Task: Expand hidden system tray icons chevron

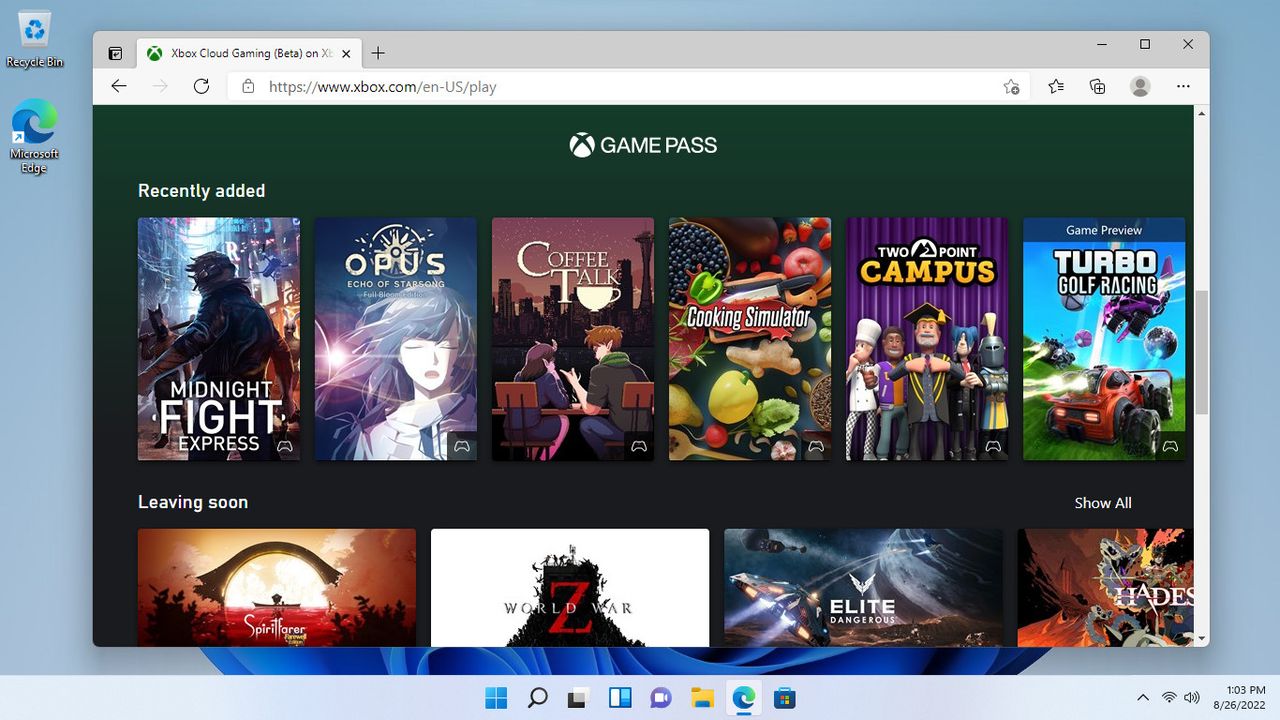Action: point(1143,697)
